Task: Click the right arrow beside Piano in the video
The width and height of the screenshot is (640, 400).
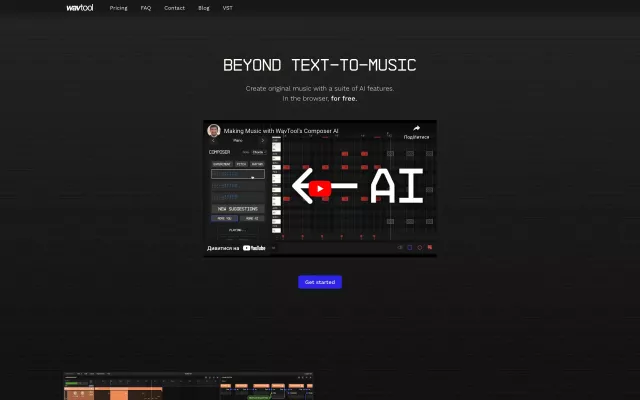Action: (x=263, y=141)
